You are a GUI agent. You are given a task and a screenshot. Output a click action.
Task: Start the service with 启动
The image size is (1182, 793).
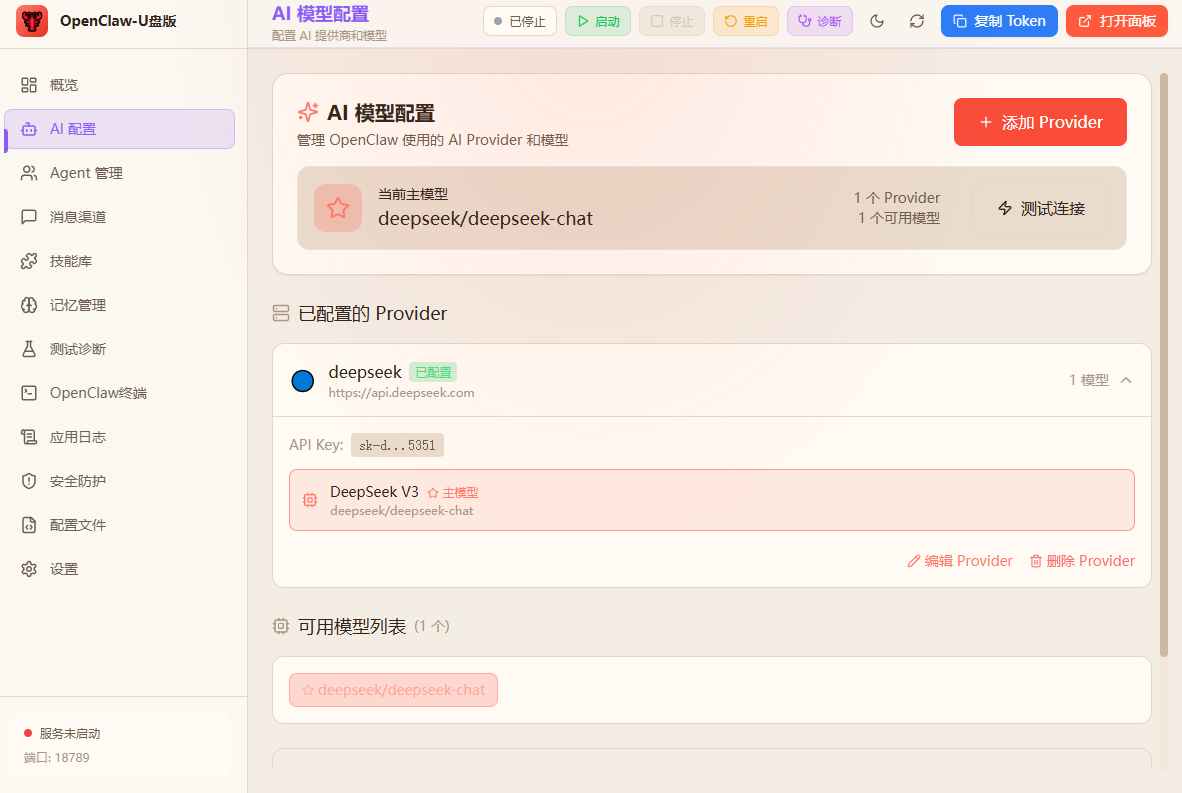pos(598,21)
